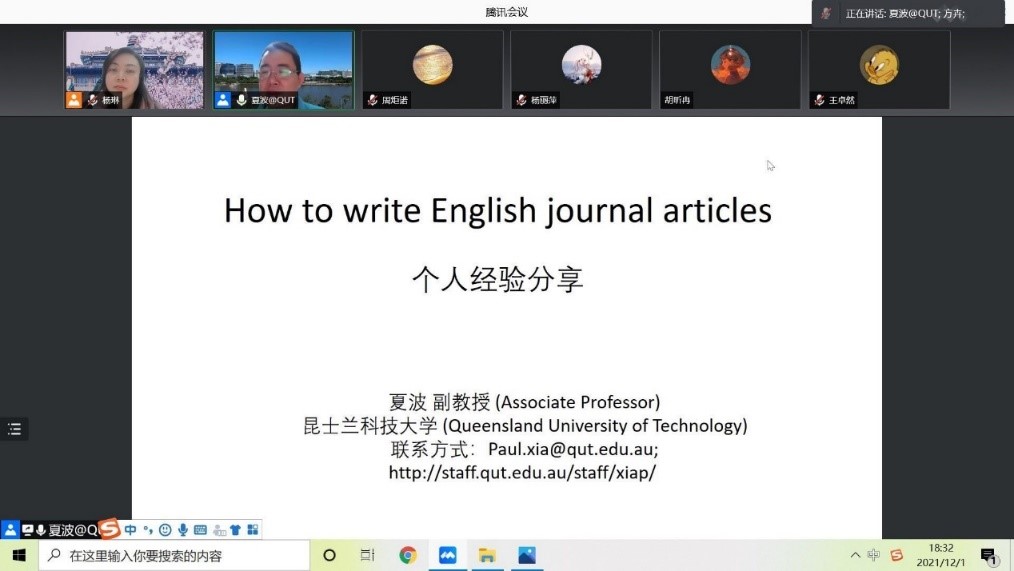Open the Sogou soft keyboard icon
Viewport: 1014px width, 571px height.
click(x=200, y=530)
